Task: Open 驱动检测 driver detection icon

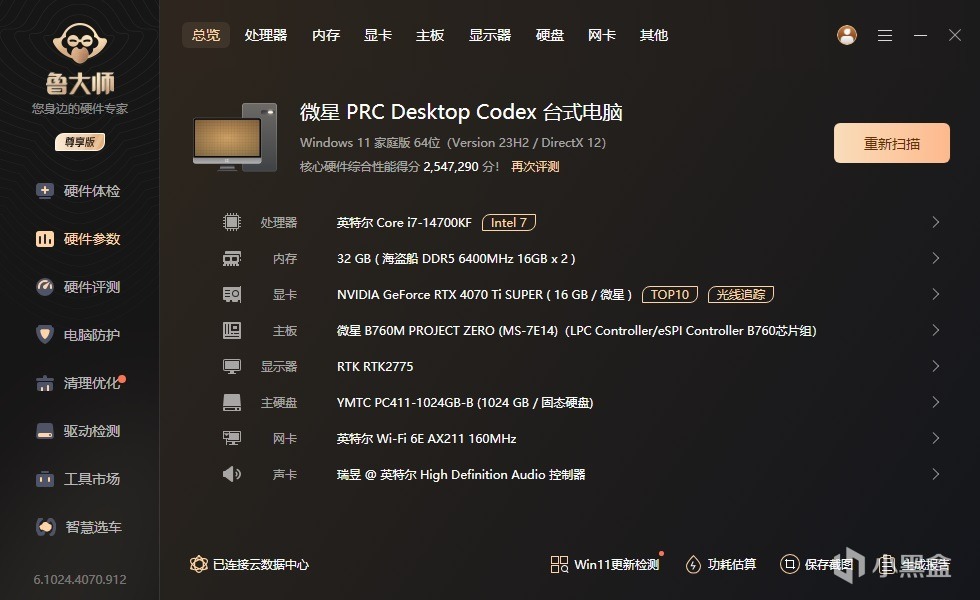Action: (45, 431)
